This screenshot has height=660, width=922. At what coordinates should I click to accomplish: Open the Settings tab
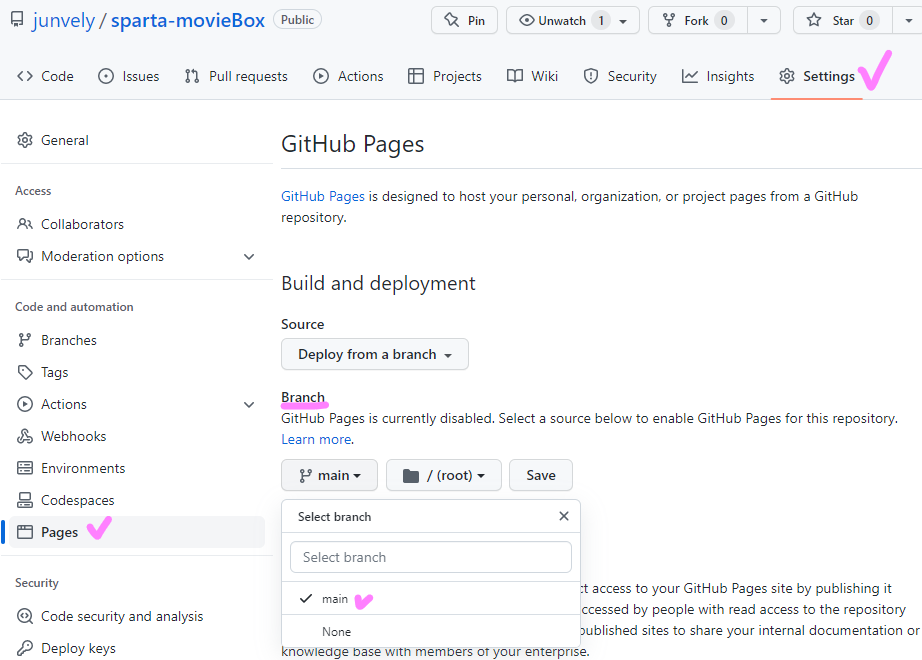[x=817, y=76]
